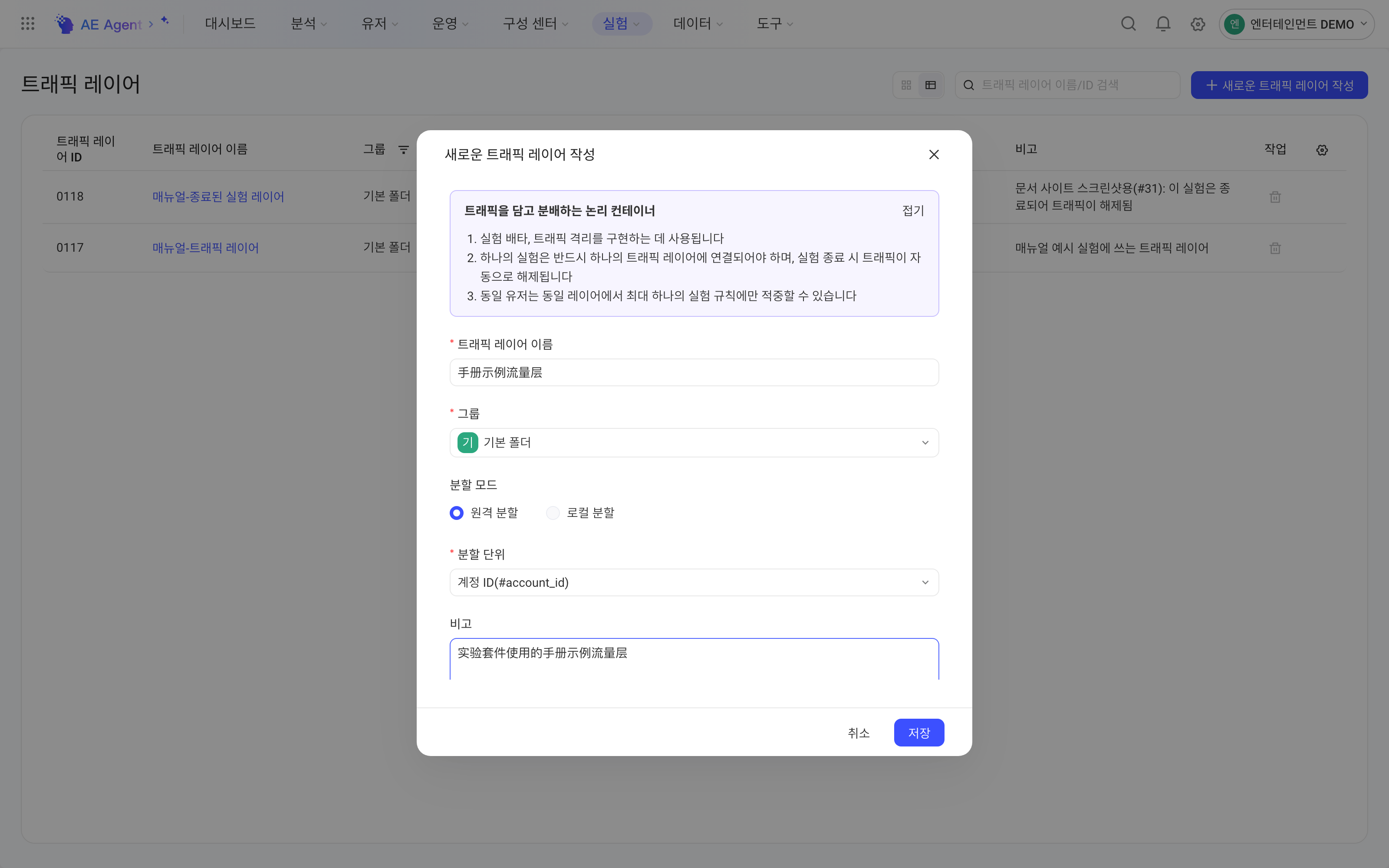Viewport: 1389px width, 868px height.
Task: Delete traffic layer 0117 trash icon
Action: pos(1275,248)
